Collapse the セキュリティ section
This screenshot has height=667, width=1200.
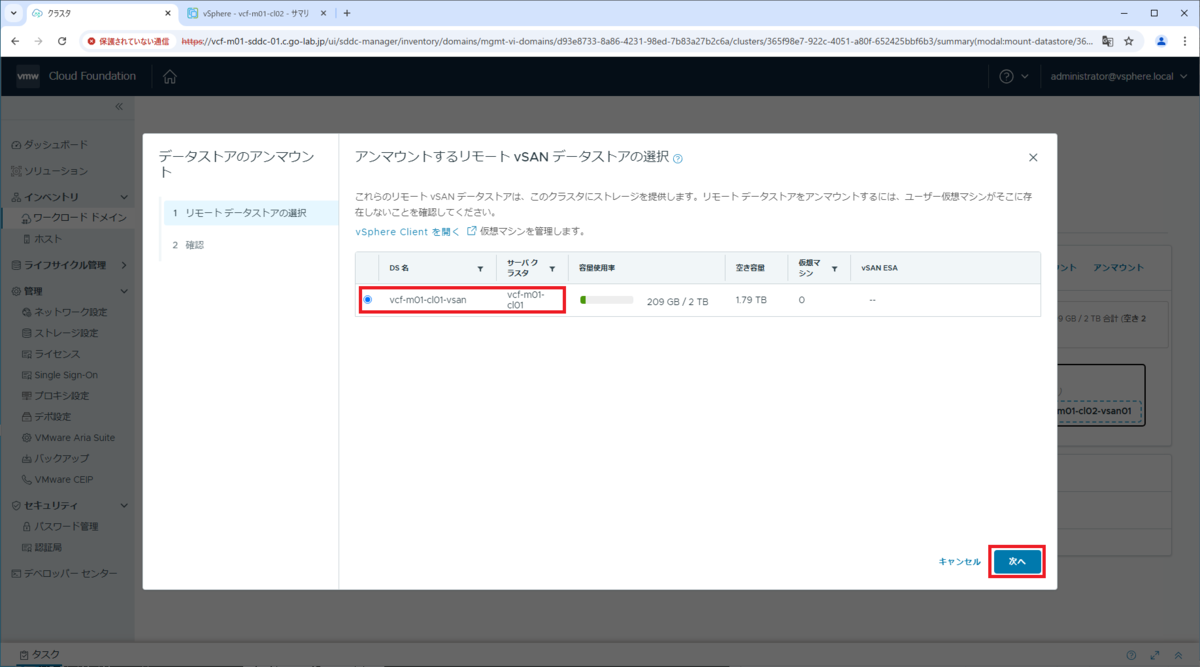tap(124, 505)
